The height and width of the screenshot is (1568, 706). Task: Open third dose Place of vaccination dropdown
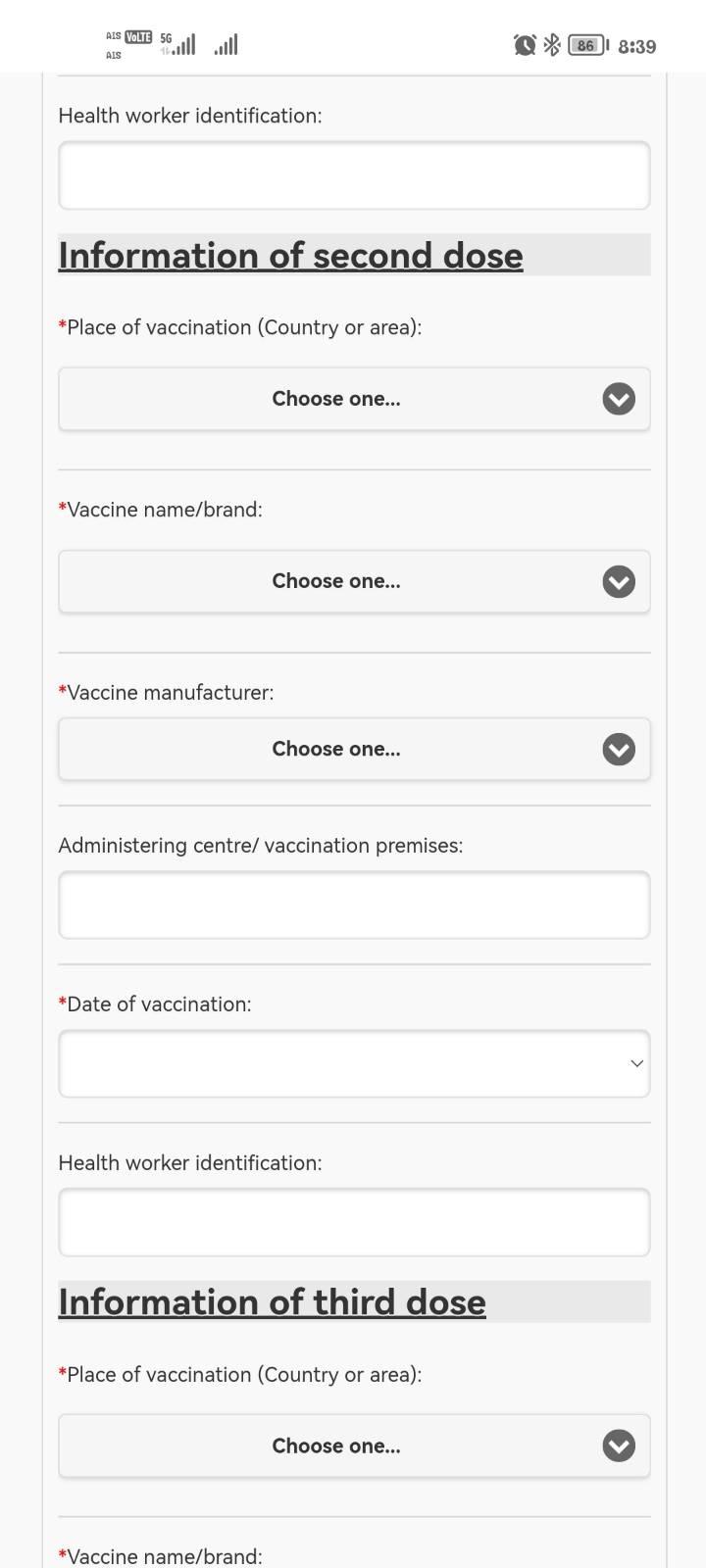(354, 1445)
